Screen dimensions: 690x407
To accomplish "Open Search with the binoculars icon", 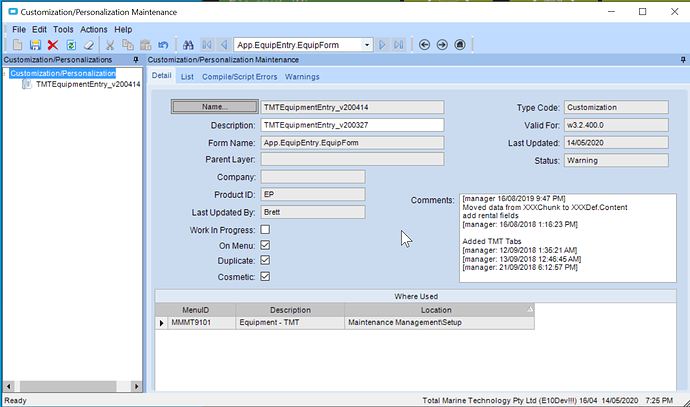I will 187,45.
